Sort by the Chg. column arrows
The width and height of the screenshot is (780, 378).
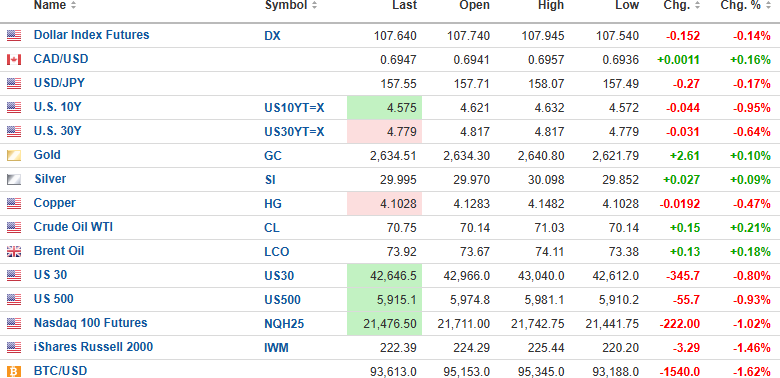click(x=697, y=5)
